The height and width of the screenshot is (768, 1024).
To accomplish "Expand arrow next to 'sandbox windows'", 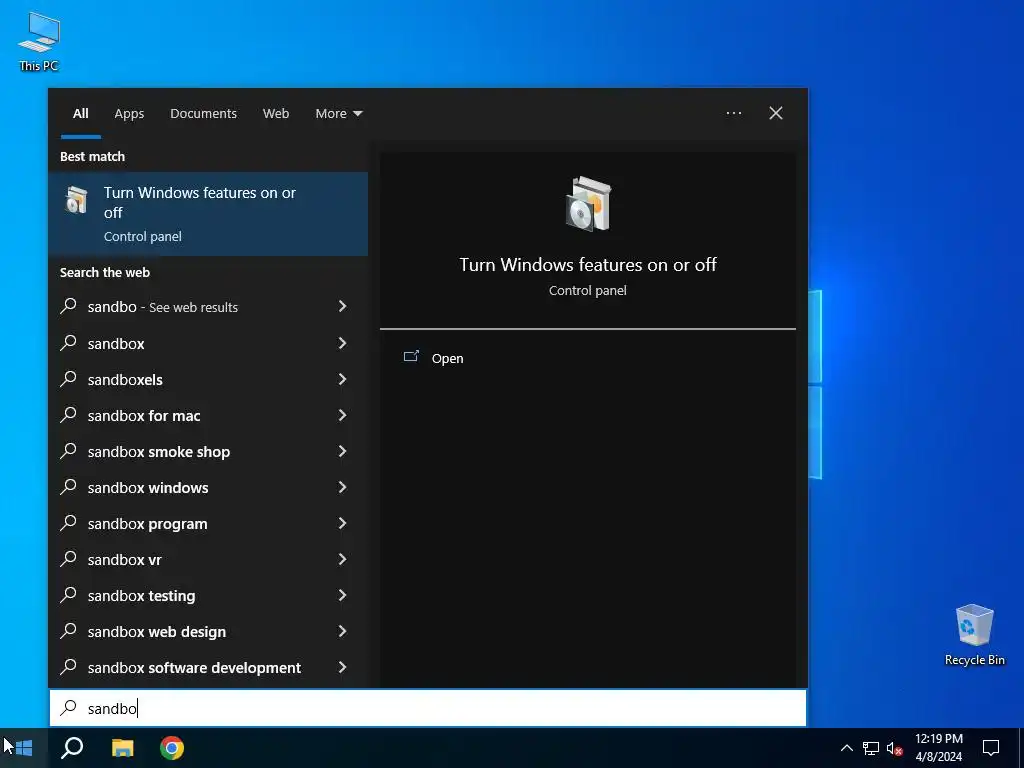I will click(342, 487).
